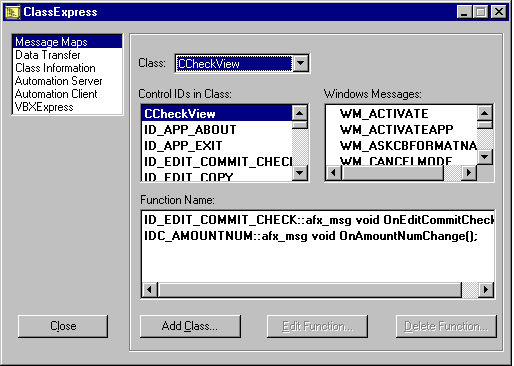Select Data Transfer in the left list

point(67,55)
